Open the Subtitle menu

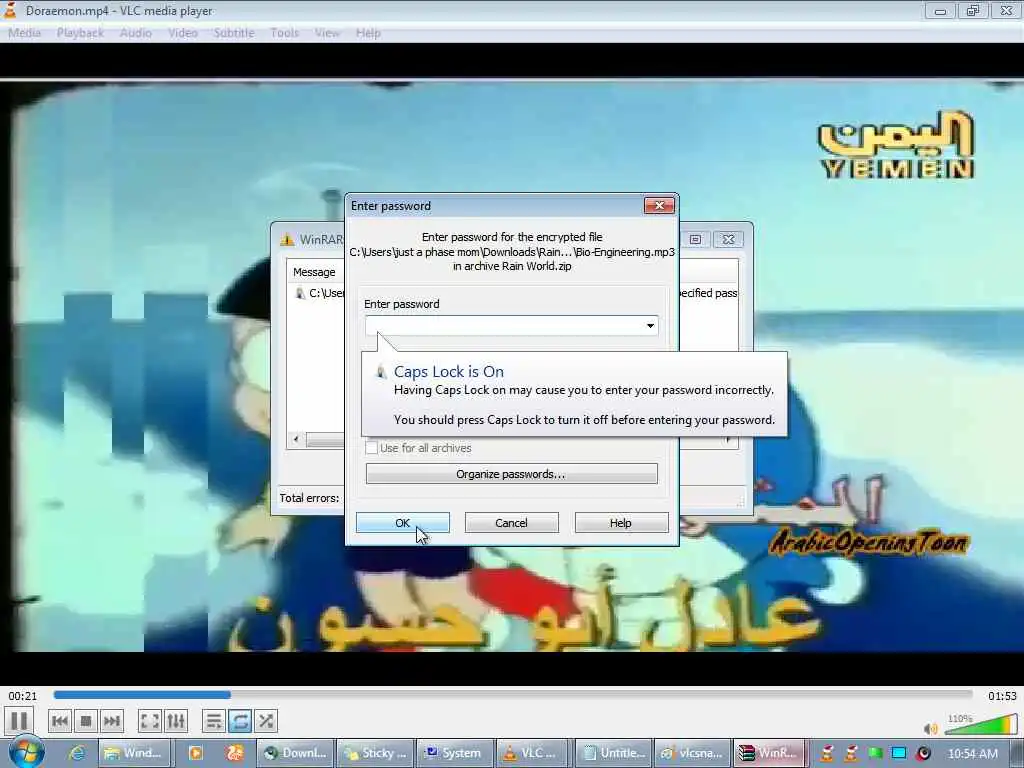click(x=234, y=33)
